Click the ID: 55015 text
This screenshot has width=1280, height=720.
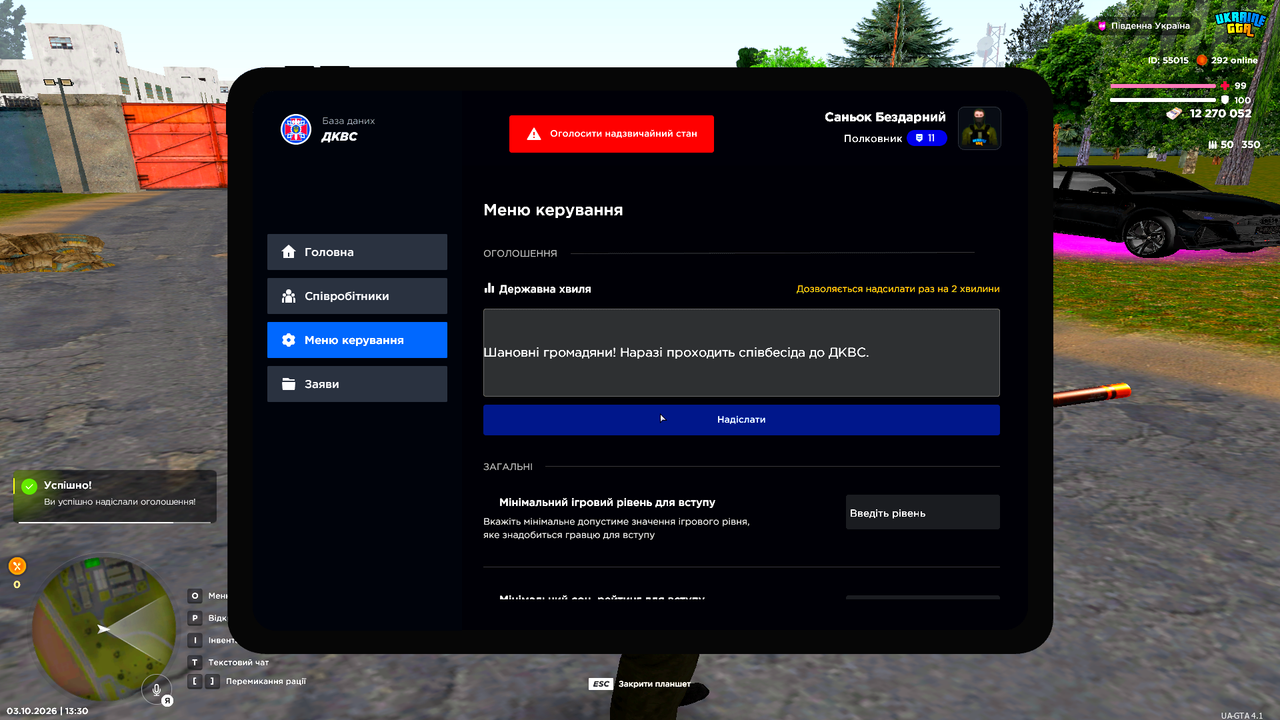tap(1168, 60)
